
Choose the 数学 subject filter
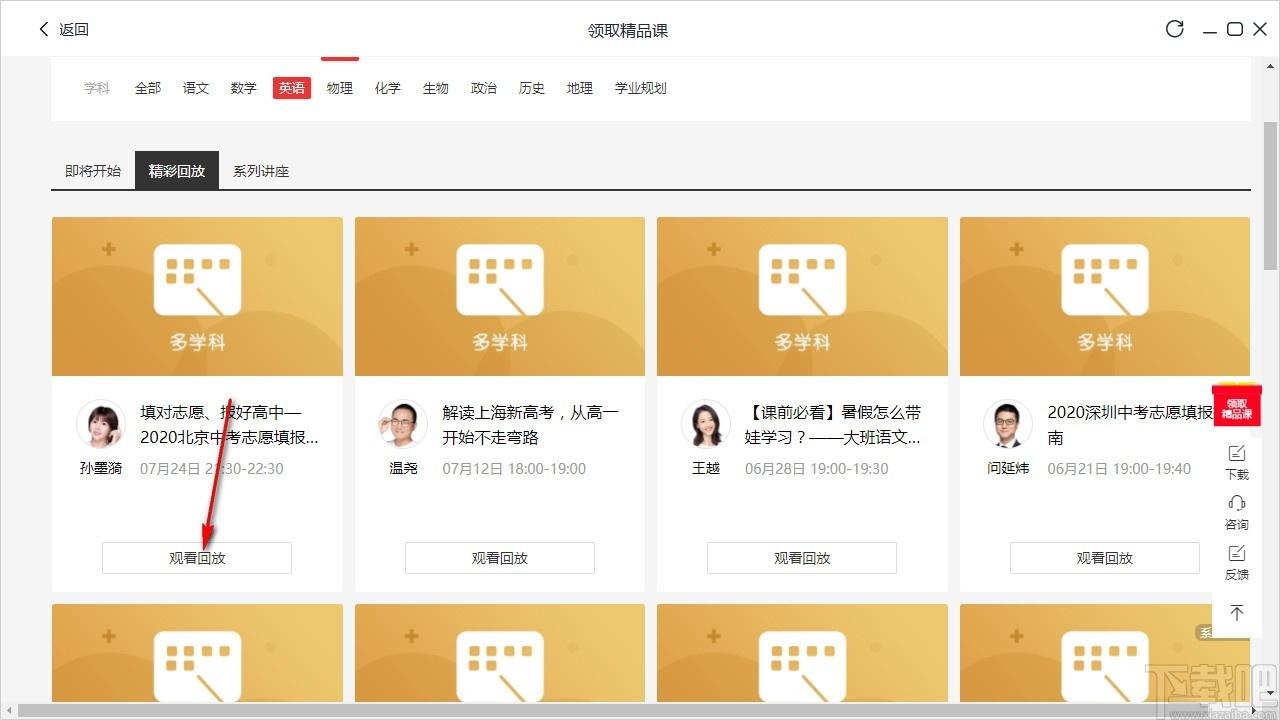244,88
